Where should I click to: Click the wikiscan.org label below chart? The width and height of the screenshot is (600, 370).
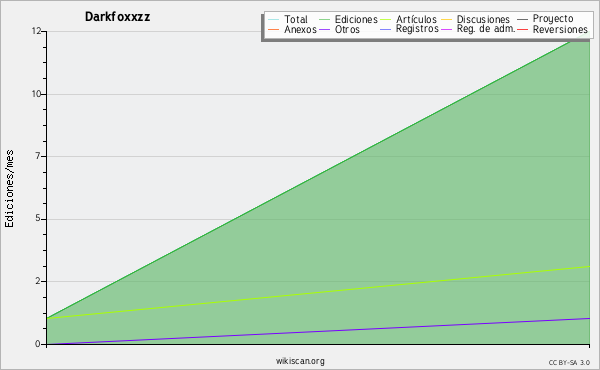pyautogui.click(x=300, y=361)
